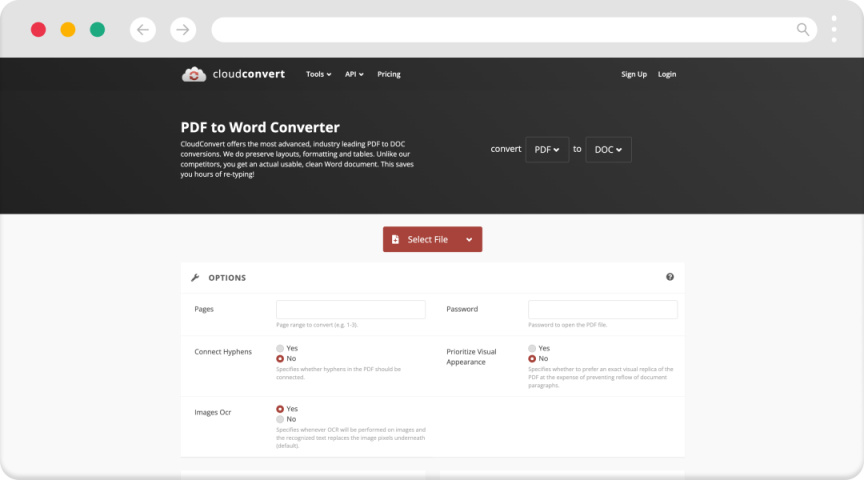Click the Images Ocr label
Image resolution: width=864 pixels, height=480 pixels.
click(x=212, y=412)
